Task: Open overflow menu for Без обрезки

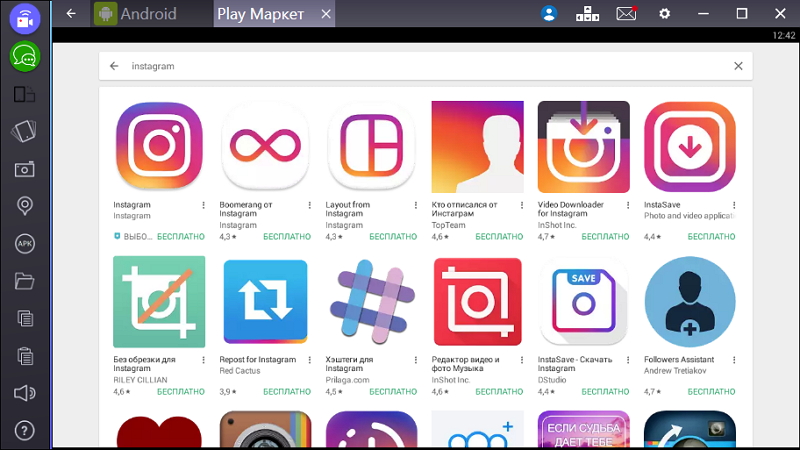Action: [x=204, y=360]
